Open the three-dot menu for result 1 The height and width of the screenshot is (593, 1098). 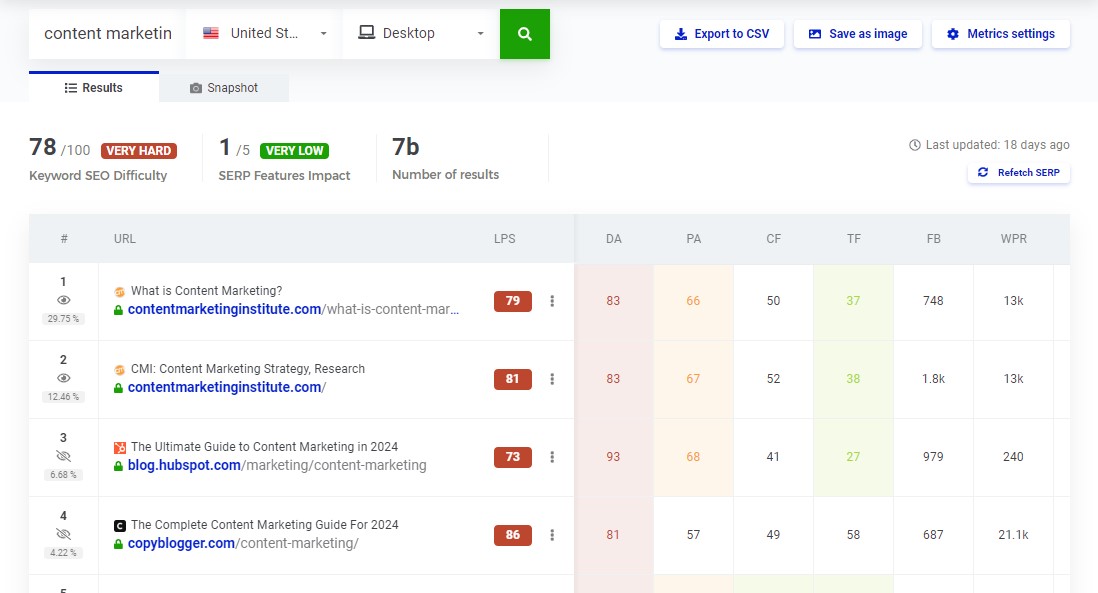click(x=552, y=301)
